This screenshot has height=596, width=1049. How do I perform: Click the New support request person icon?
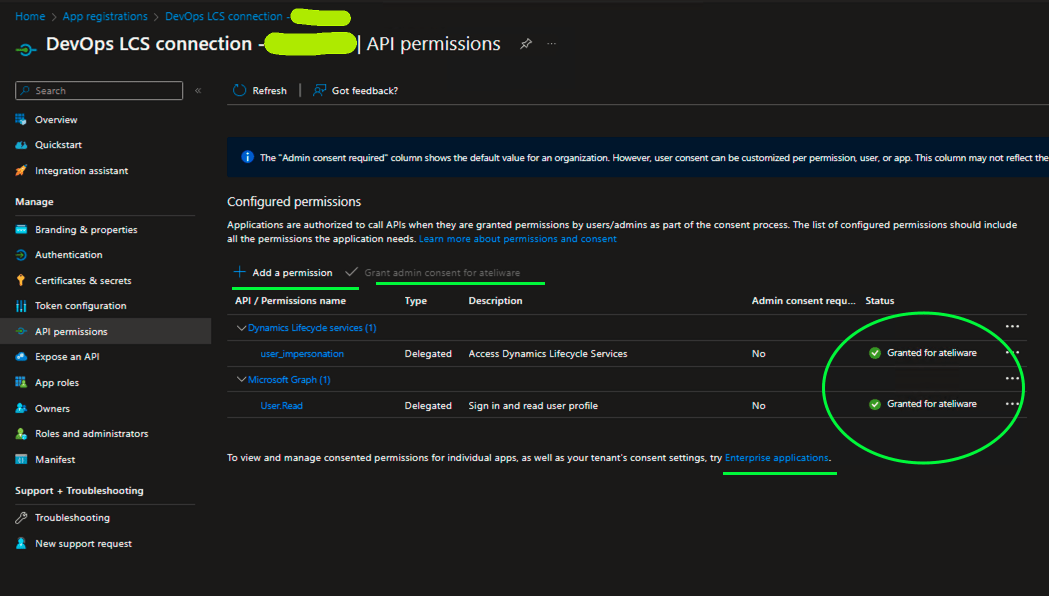[21, 543]
